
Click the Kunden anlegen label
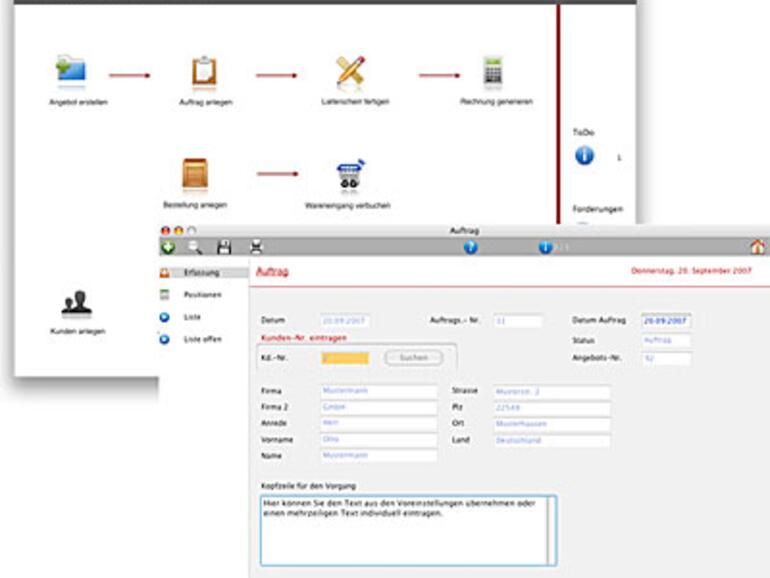click(78, 331)
